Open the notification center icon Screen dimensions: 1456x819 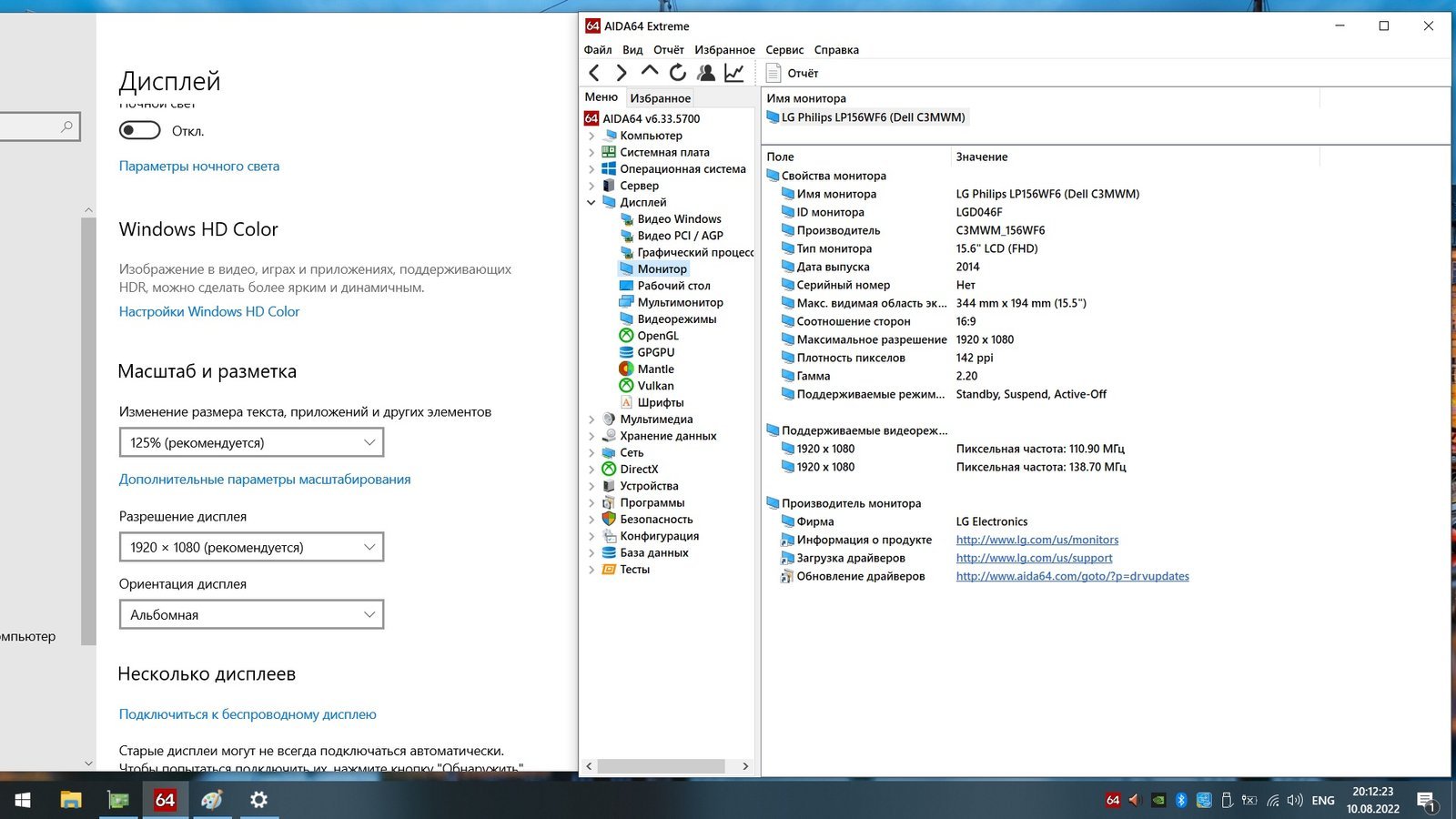(1427, 801)
